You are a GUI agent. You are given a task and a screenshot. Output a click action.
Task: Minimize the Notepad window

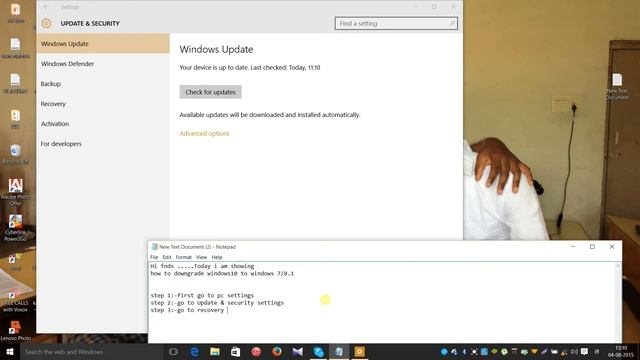(573, 247)
